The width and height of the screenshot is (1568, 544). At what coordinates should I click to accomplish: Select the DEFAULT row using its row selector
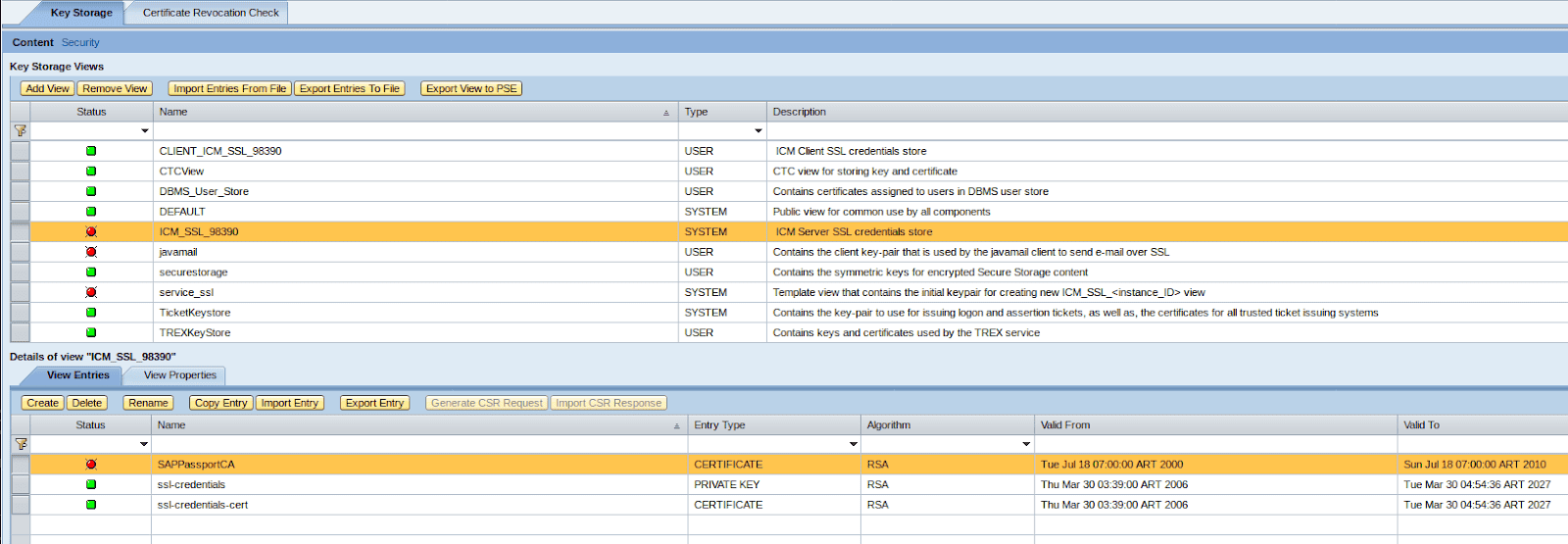point(20,212)
